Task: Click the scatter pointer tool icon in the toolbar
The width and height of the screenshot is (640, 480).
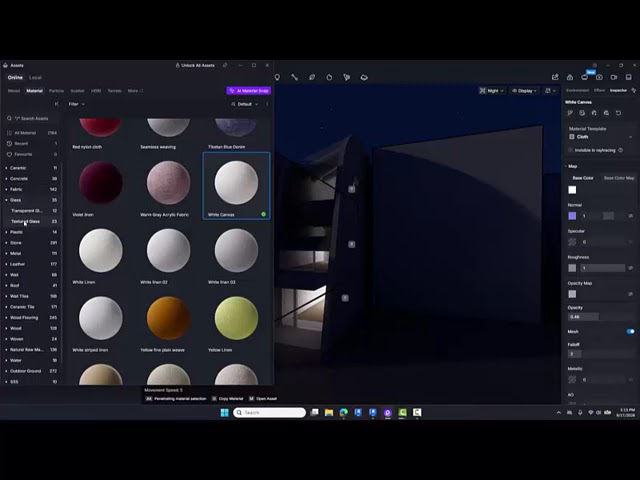Action: tap(347, 77)
